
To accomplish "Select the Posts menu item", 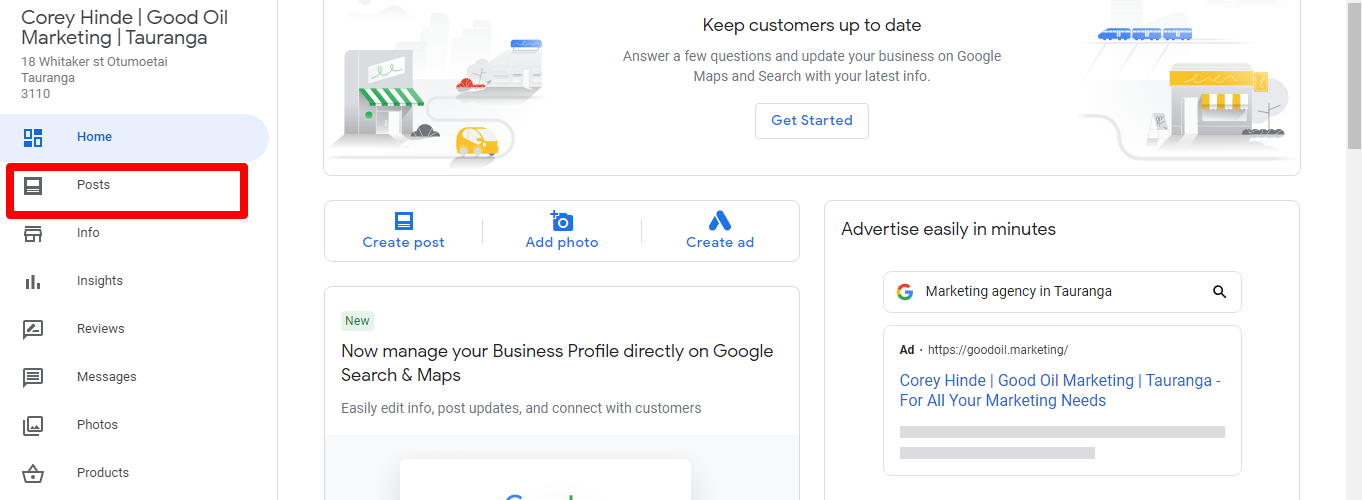I will click(94, 185).
